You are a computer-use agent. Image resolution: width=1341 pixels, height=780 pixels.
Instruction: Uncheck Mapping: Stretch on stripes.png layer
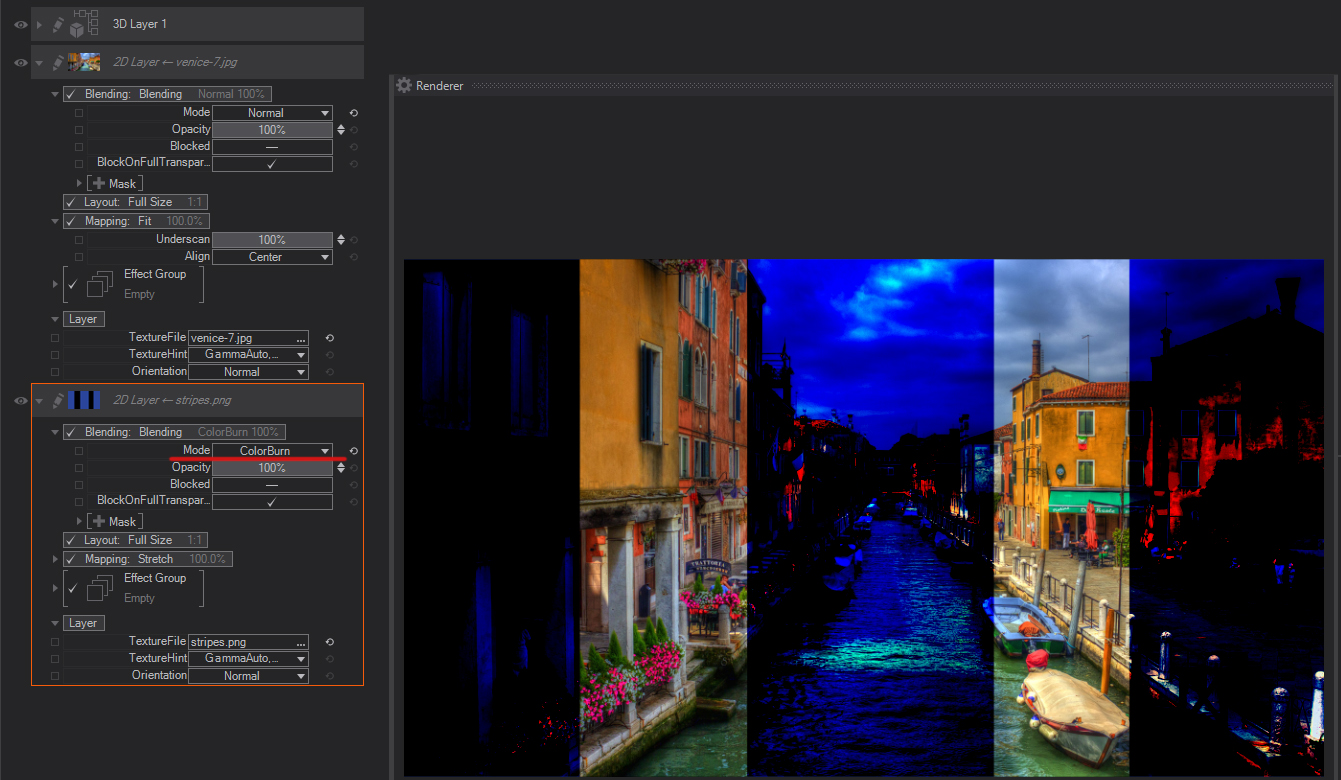click(71, 559)
